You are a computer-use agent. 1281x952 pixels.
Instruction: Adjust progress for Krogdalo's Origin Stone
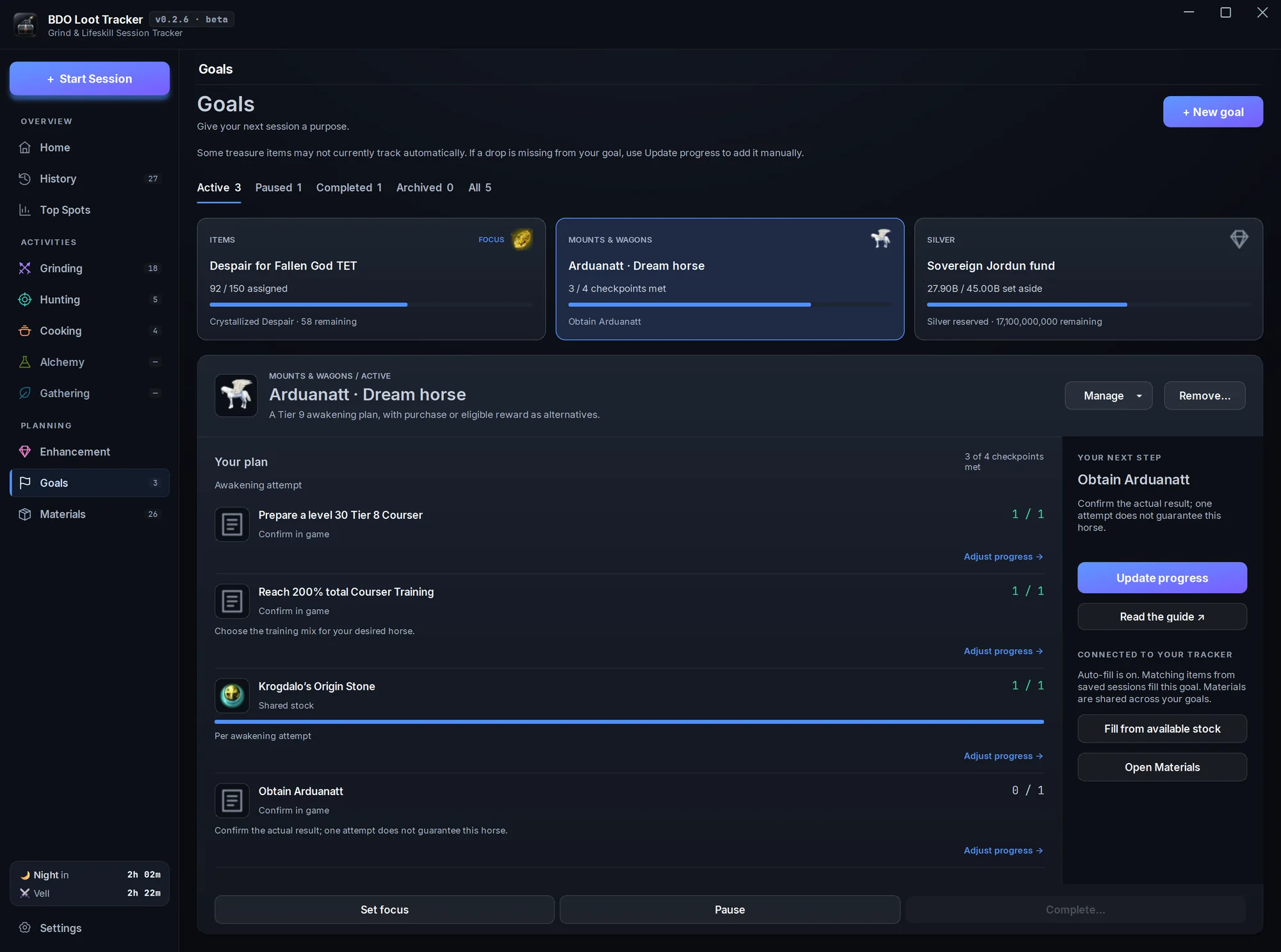1003,756
